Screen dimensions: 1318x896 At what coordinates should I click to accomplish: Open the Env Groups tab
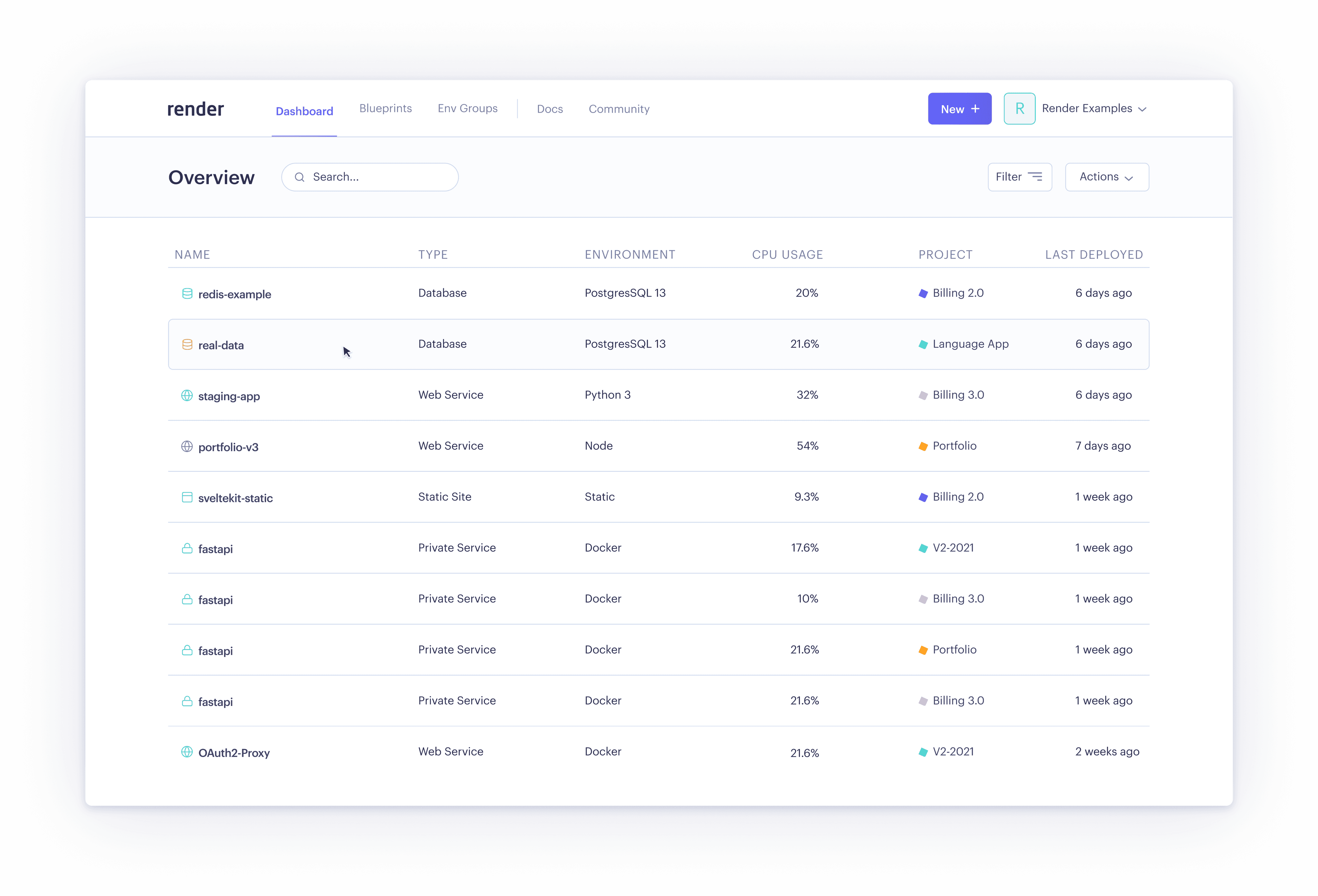467,108
